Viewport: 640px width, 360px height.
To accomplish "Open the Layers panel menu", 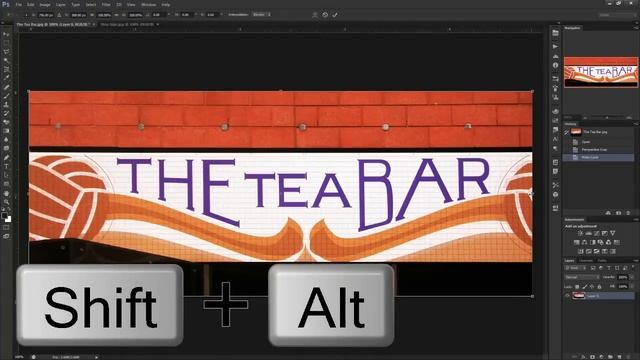I will (x=636, y=260).
